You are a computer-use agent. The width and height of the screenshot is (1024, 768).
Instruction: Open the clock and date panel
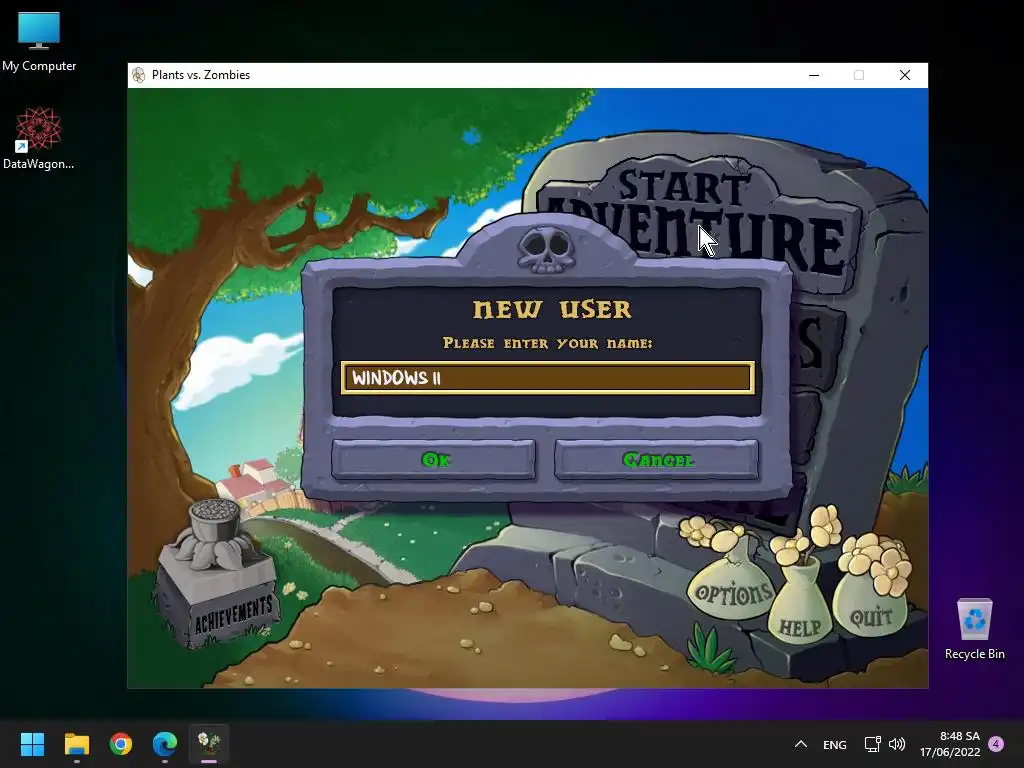(x=950, y=744)
